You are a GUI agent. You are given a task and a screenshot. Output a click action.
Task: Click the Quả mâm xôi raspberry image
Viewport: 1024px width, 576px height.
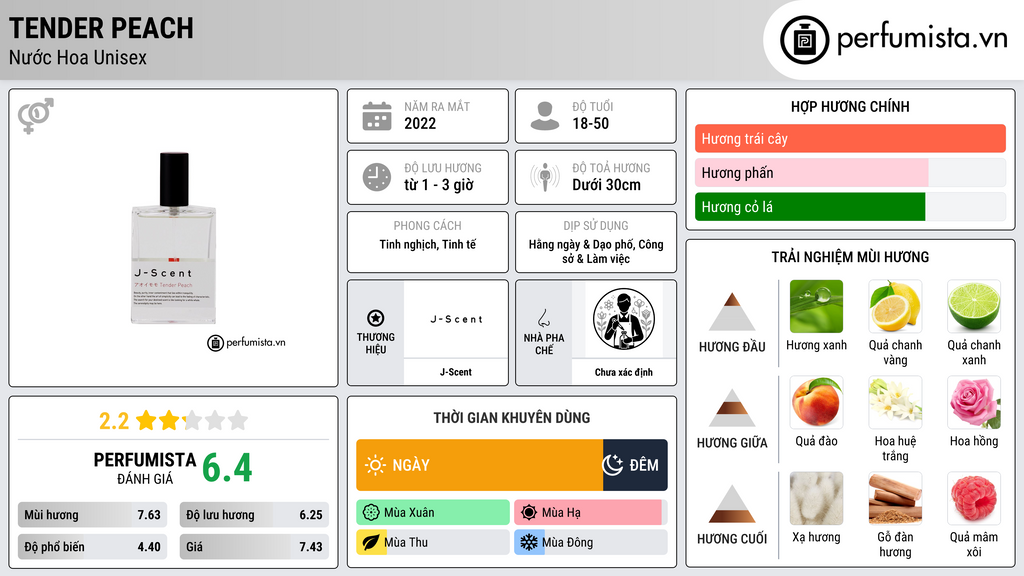pos(974,498)
